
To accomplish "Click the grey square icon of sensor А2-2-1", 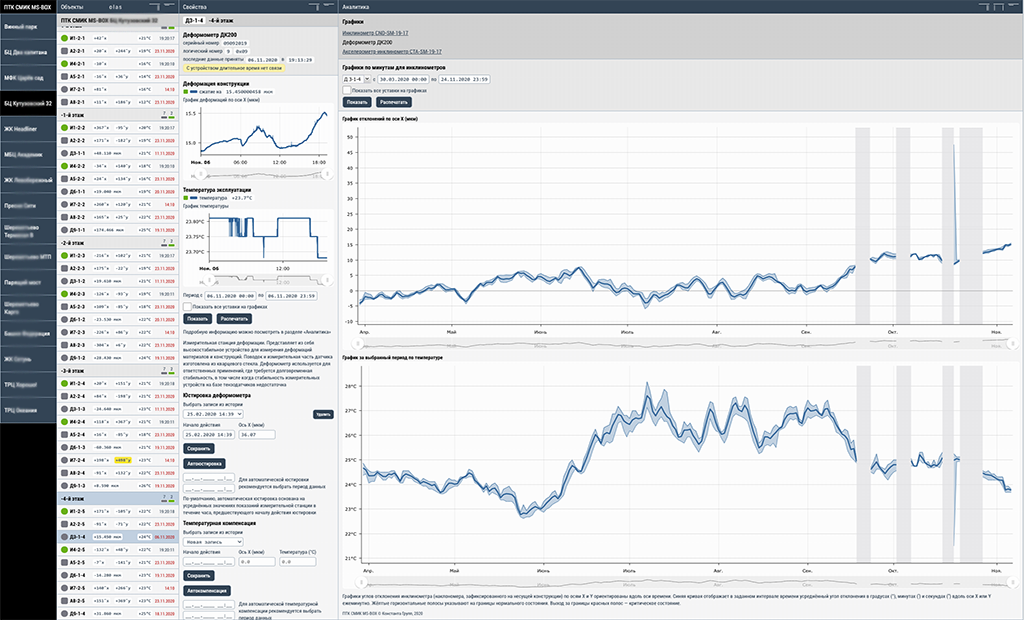I will [x=64, y=50].
